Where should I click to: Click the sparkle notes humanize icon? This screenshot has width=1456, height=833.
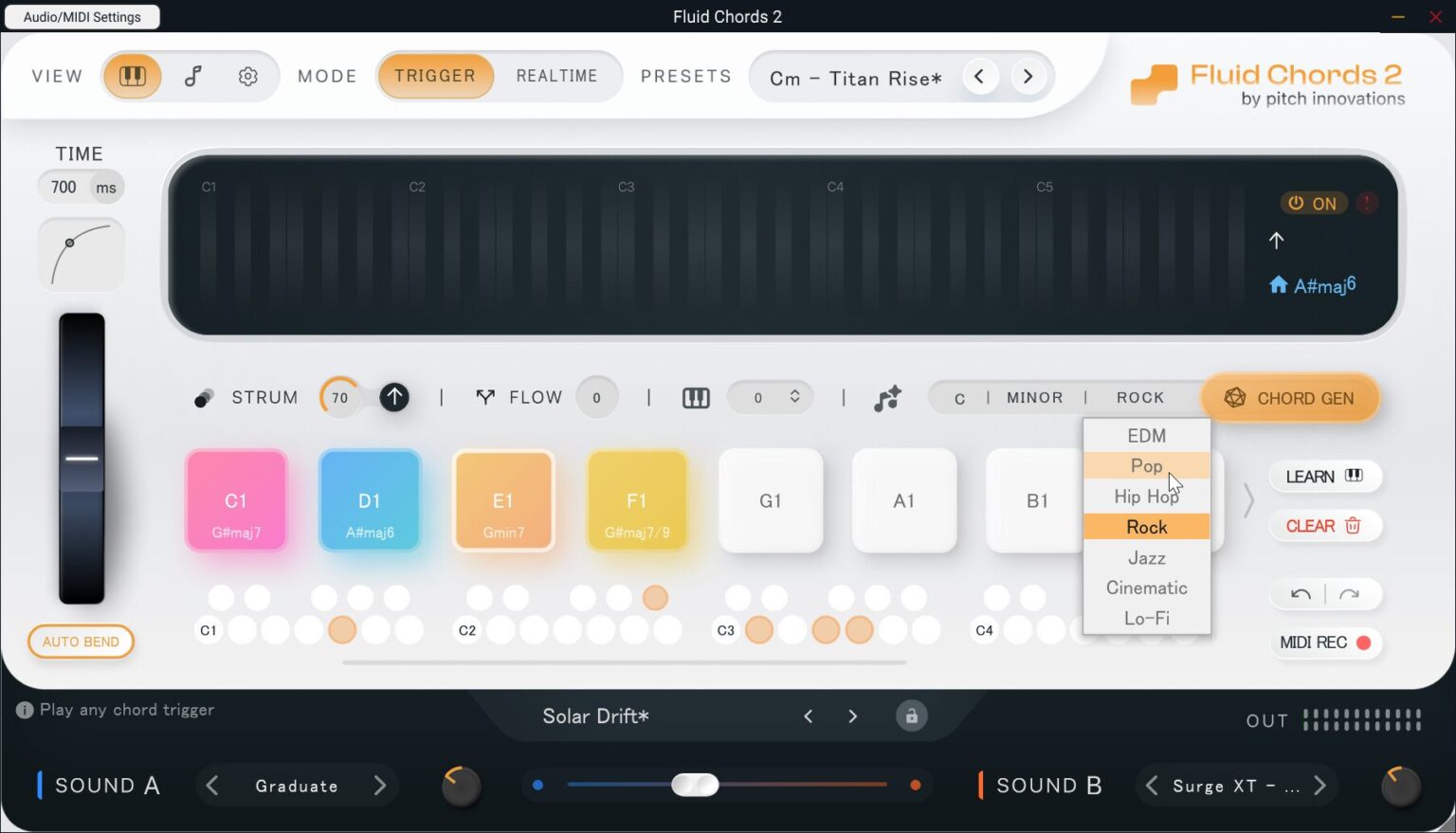click(887, 398)
